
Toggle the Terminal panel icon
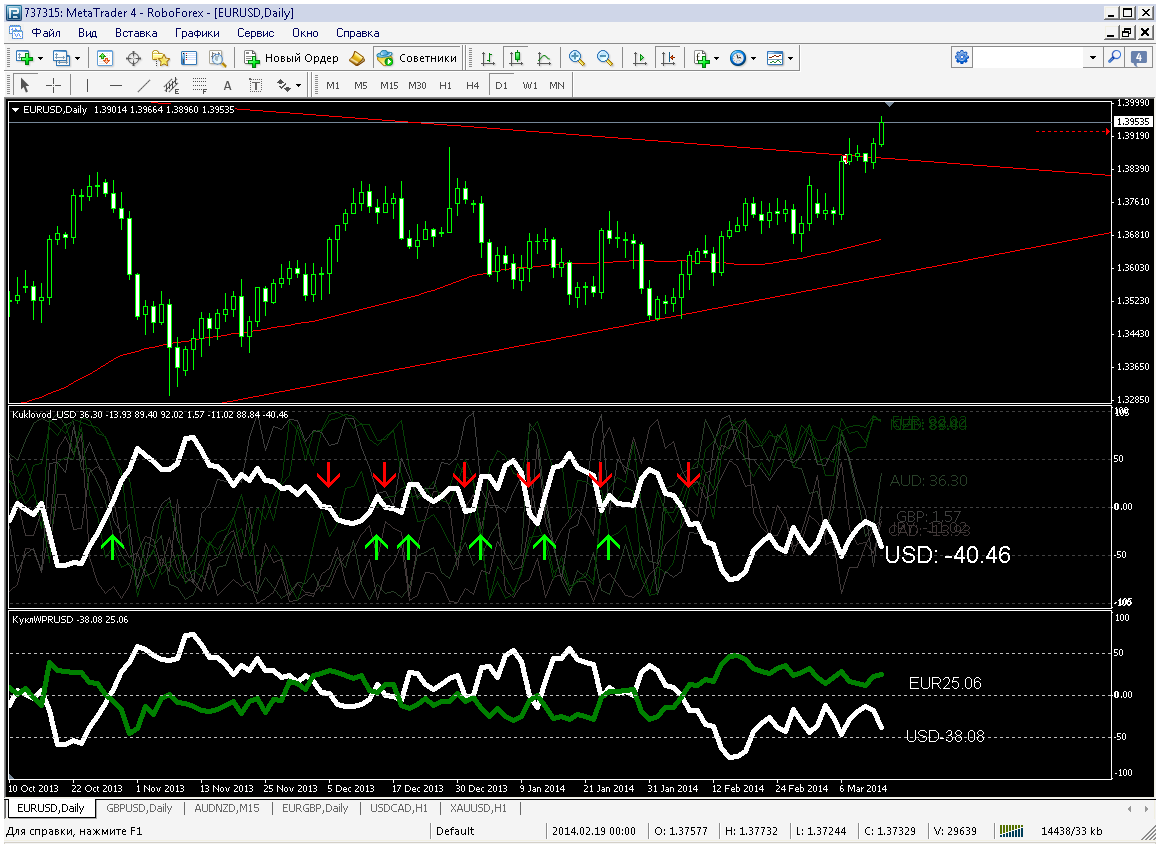[x=189, y=58]
